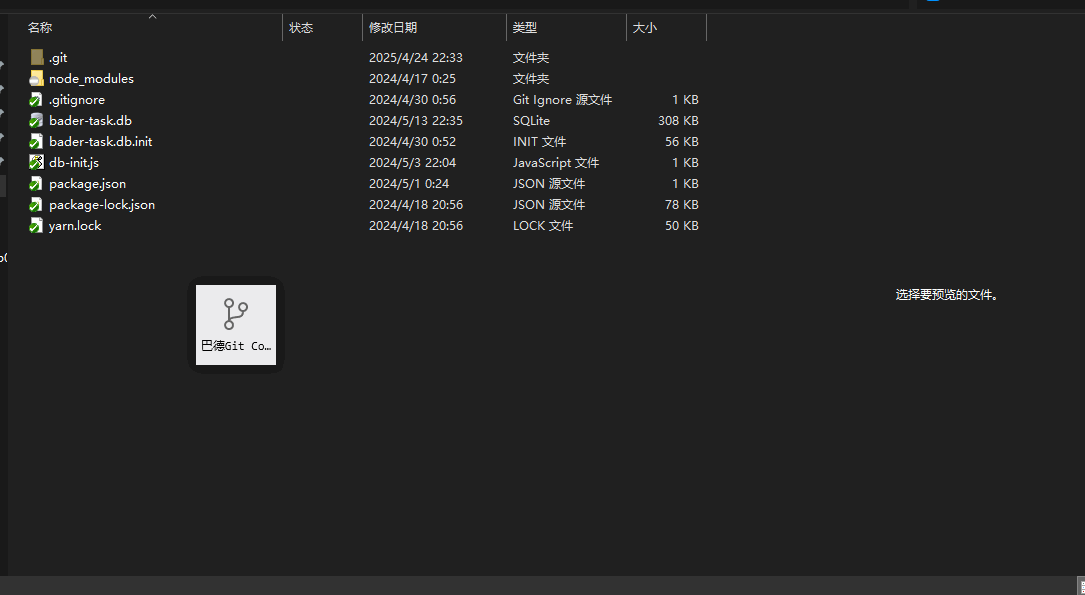Sort by the 类型 column header

tap(525, 28)
